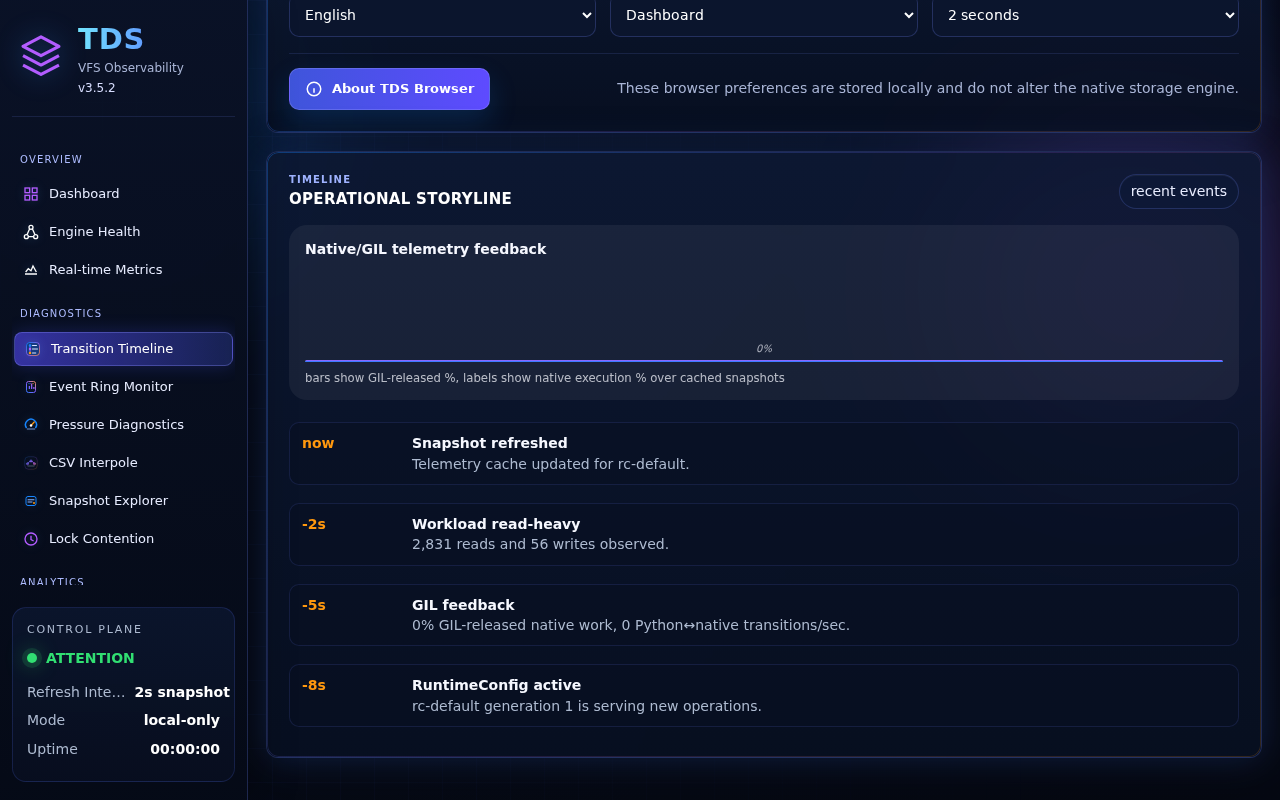Screen dimensions: 1280x800
Task: Click the Event Ring Monitor icon
Action: [x=31, y=387]
